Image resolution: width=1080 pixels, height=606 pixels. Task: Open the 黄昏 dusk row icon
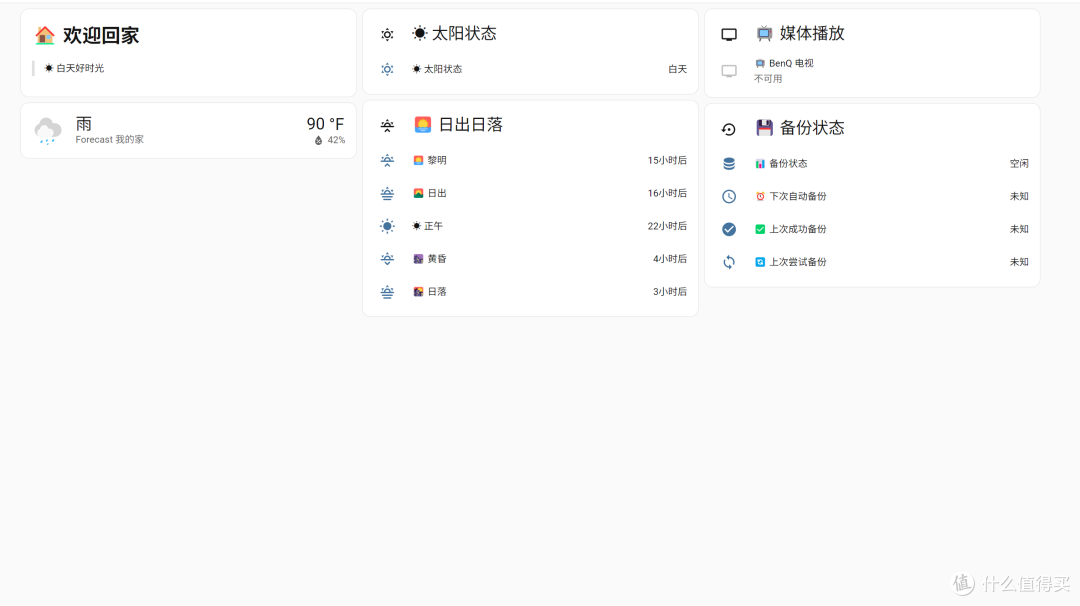point(387,259)
